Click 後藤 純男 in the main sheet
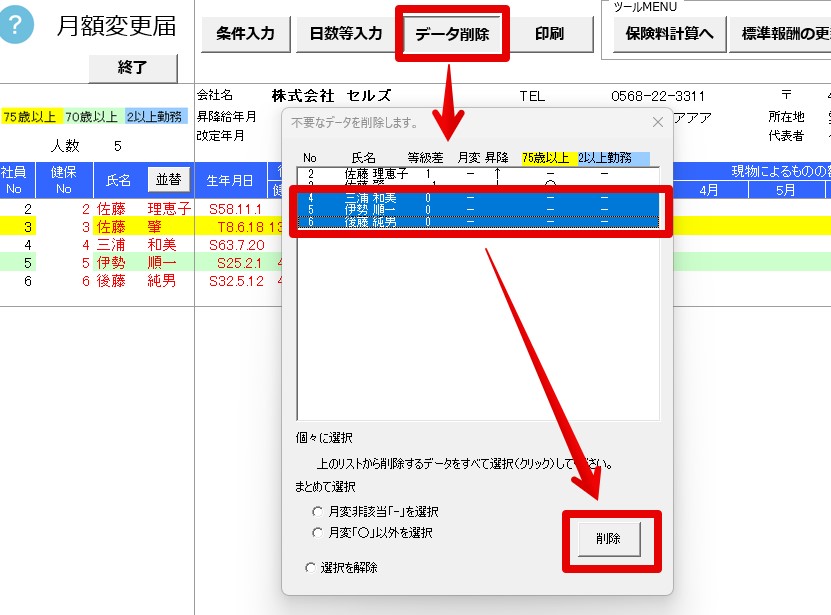The height and width of the screenshot is (615, 831). pos(136,281)
